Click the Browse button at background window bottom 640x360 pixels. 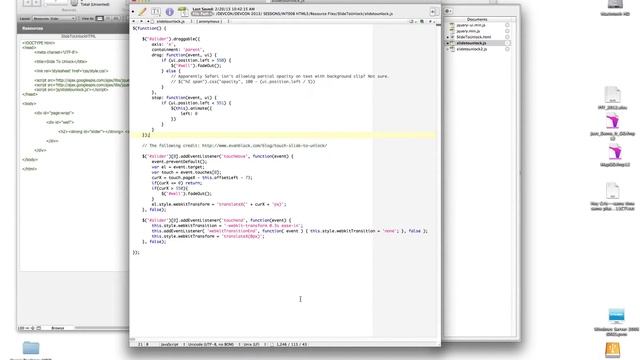click(x=58, y=328)
